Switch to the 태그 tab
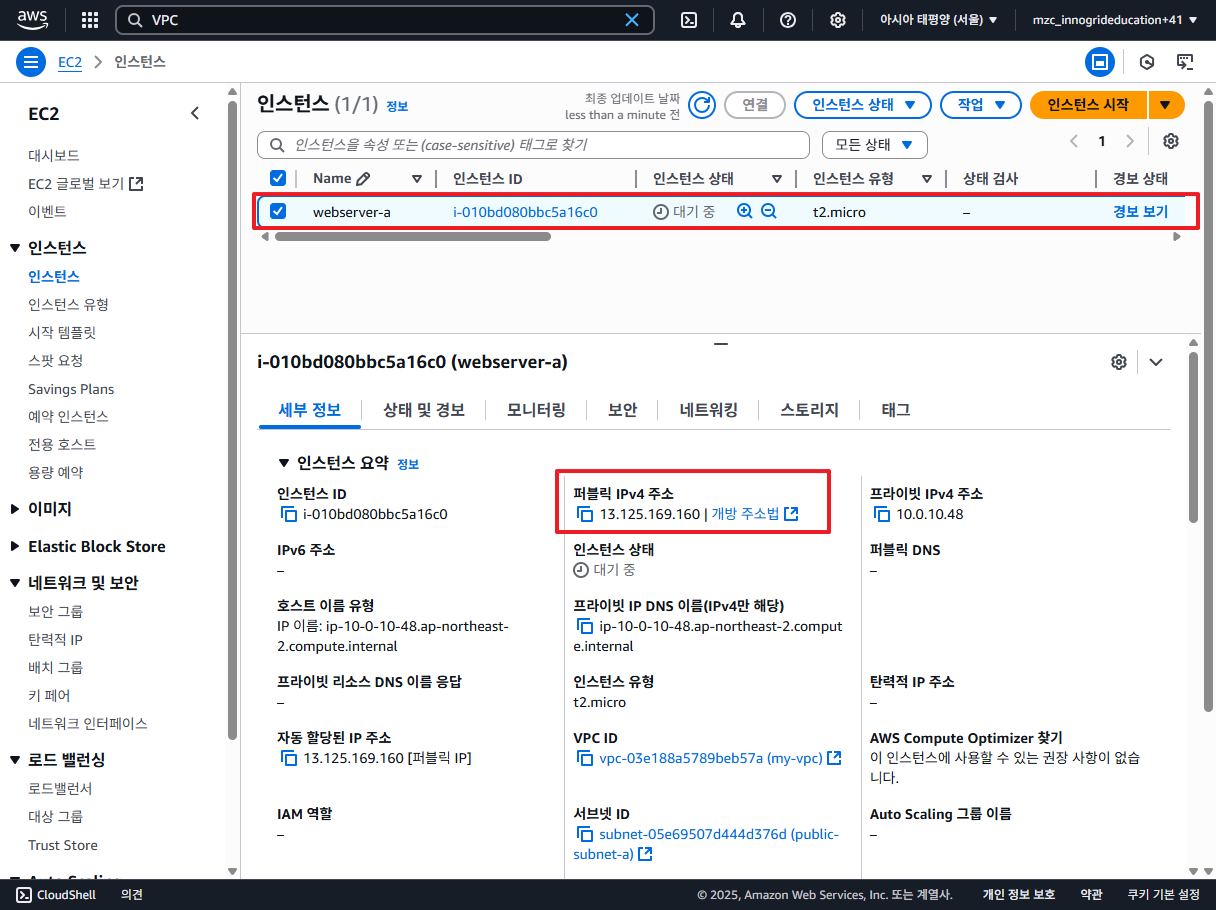1216x910 pixels. [895, 410]
